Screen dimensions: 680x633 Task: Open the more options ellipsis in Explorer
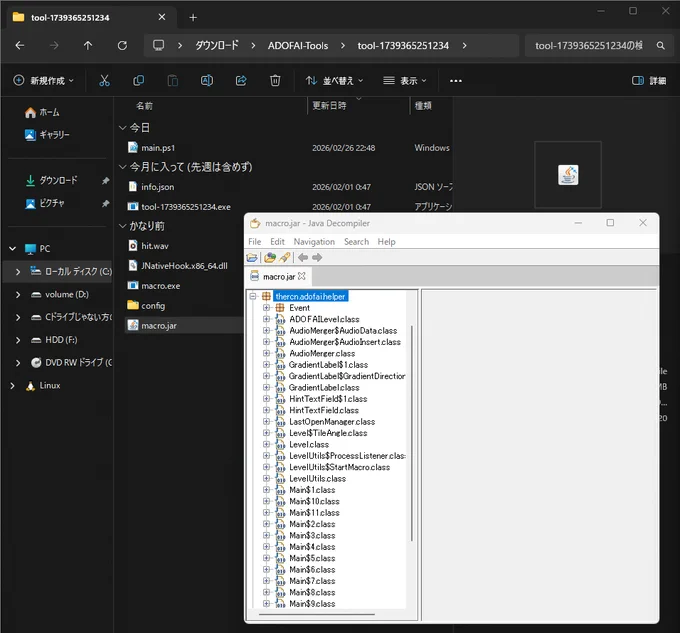(x=456, y=81)
